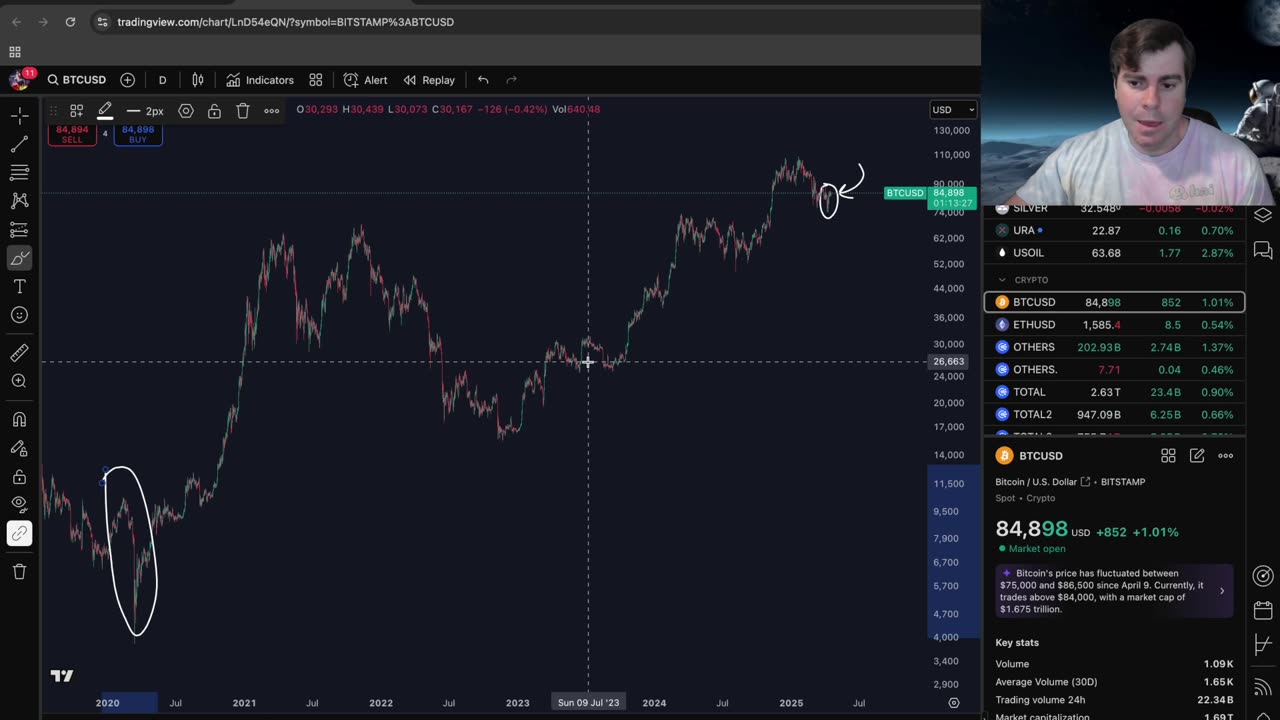Click the Sun 09 Jul '23 date label

click(x=588, y=703)
